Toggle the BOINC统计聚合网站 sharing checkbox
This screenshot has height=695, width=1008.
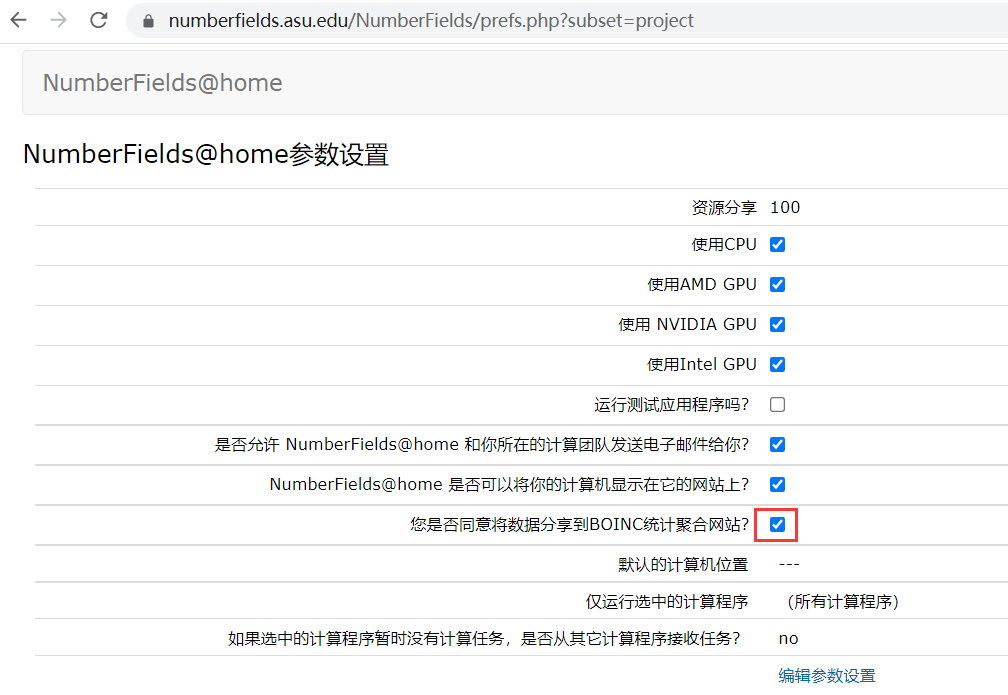[x=777, y=525]
